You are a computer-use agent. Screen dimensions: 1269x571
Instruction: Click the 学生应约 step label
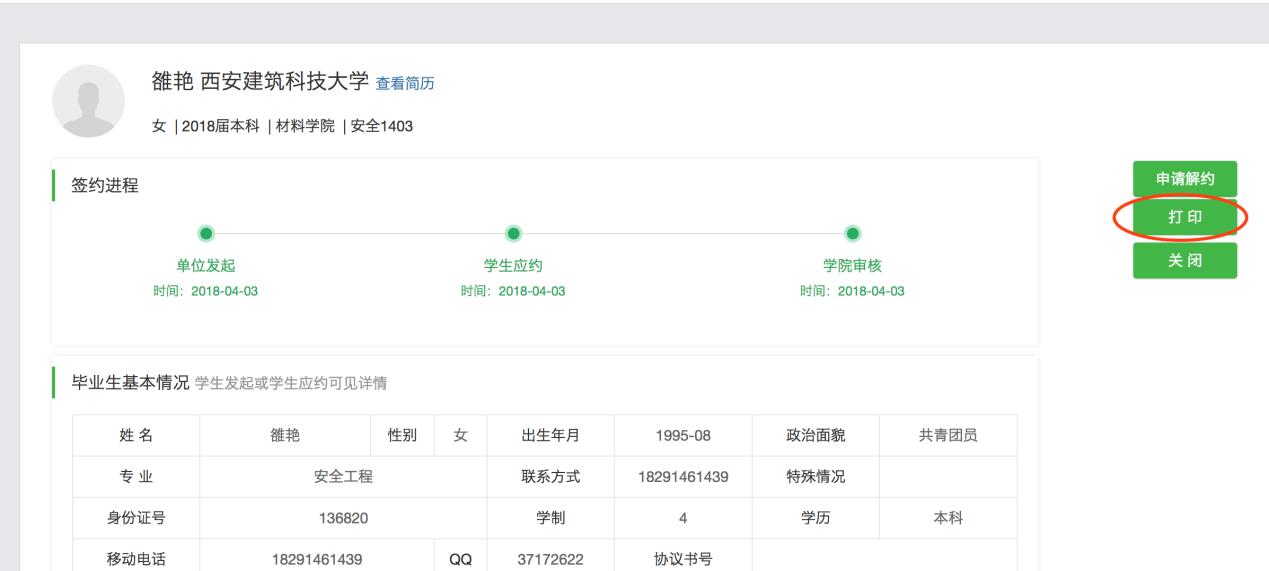(512, 265)
